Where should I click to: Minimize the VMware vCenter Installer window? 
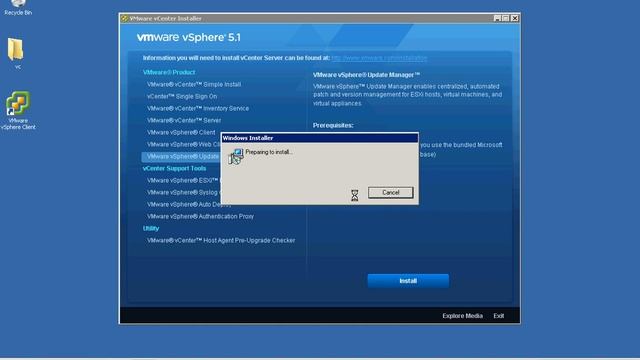click(x=497, y=18)
